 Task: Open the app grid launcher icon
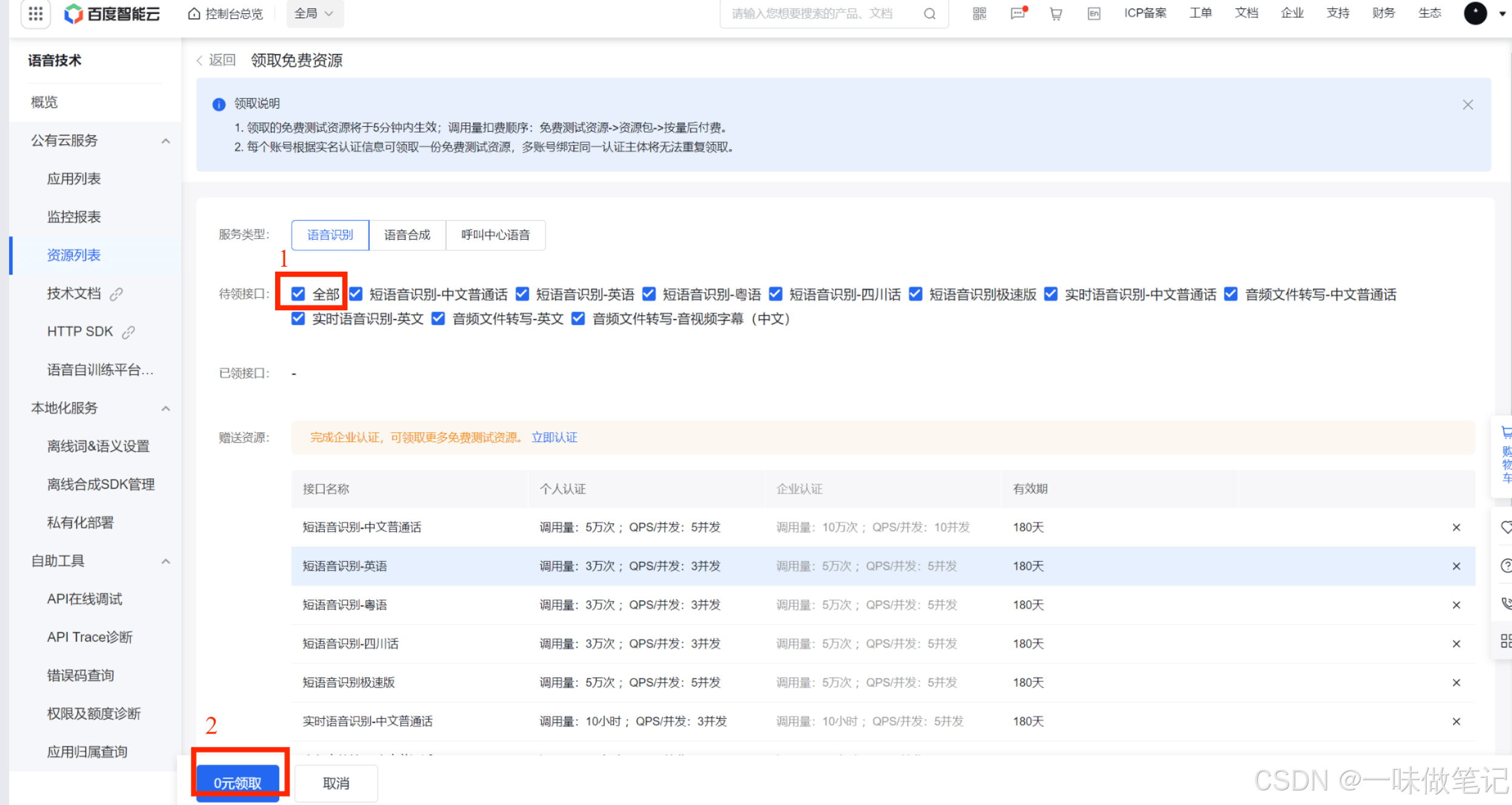(x=35, y=13)
